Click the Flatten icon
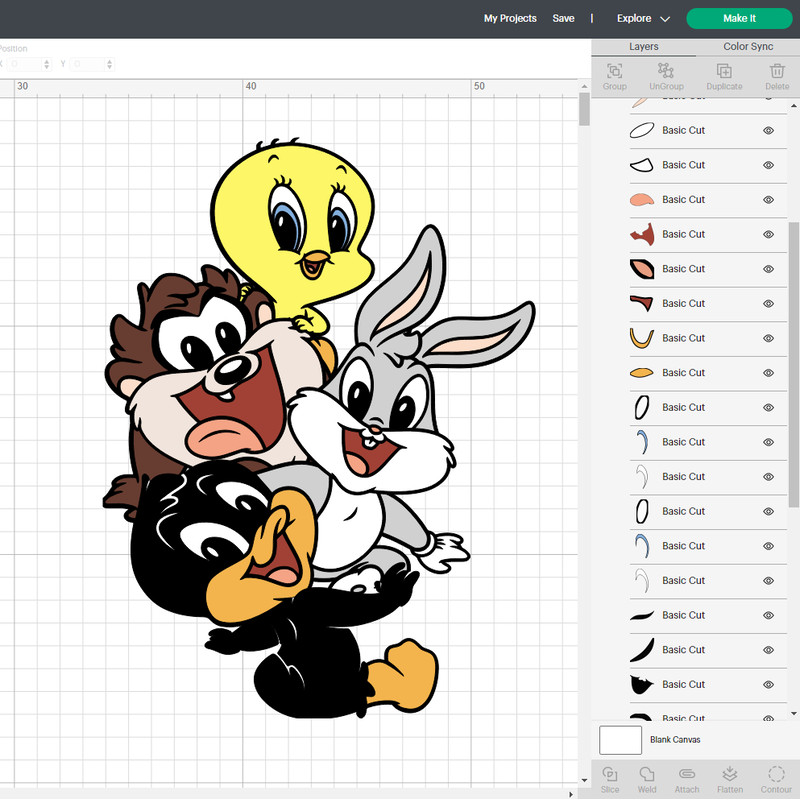 (x=729, y=778)
